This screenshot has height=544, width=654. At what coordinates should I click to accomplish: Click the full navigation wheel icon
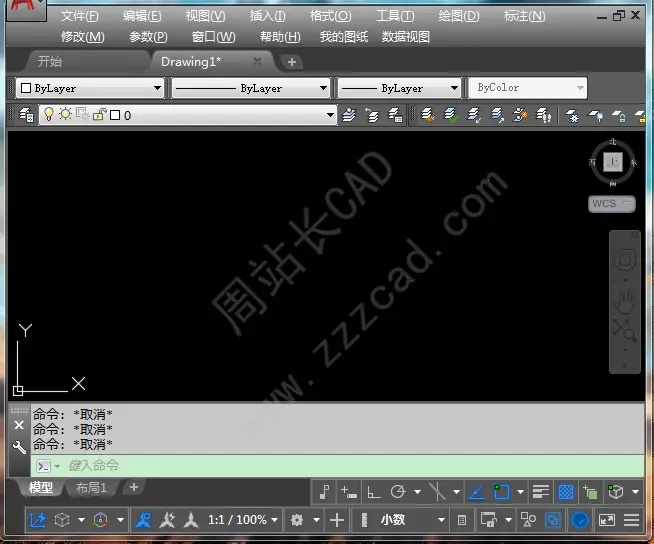coord(624,260)
